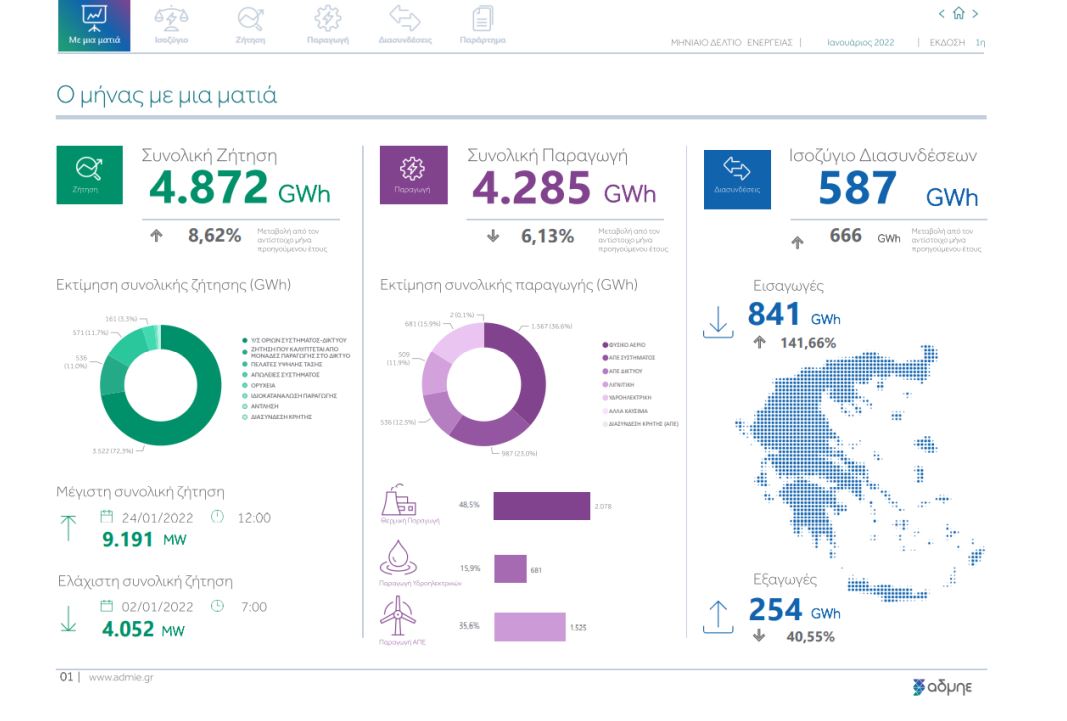Open the www.admie.gr footer link

click(120, 677)
